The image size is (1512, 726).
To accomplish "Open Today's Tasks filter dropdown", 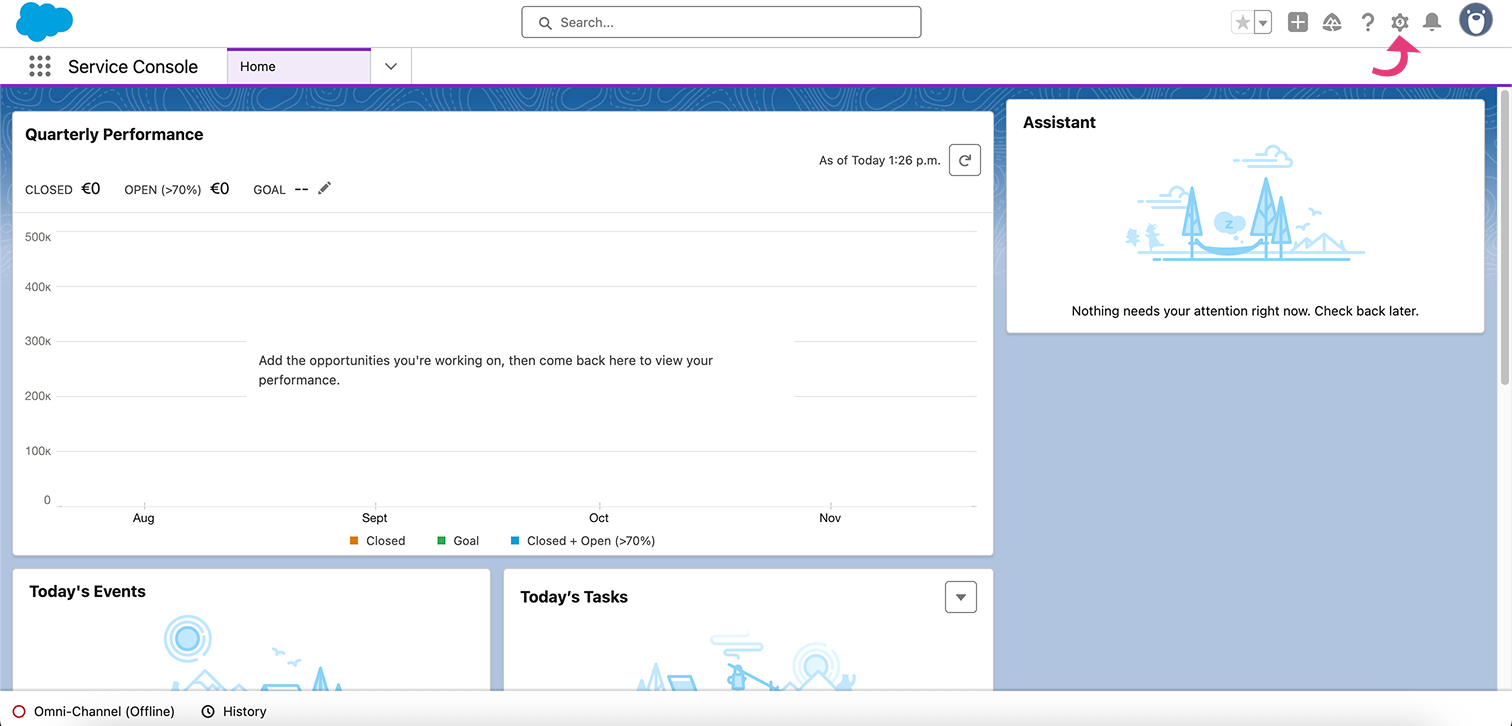I will [960, 597].
